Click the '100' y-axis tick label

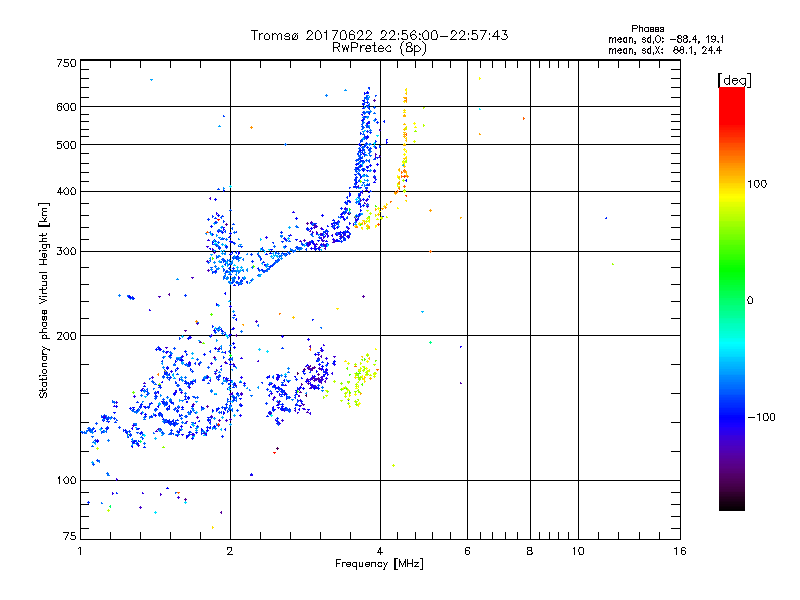point(67,480)
